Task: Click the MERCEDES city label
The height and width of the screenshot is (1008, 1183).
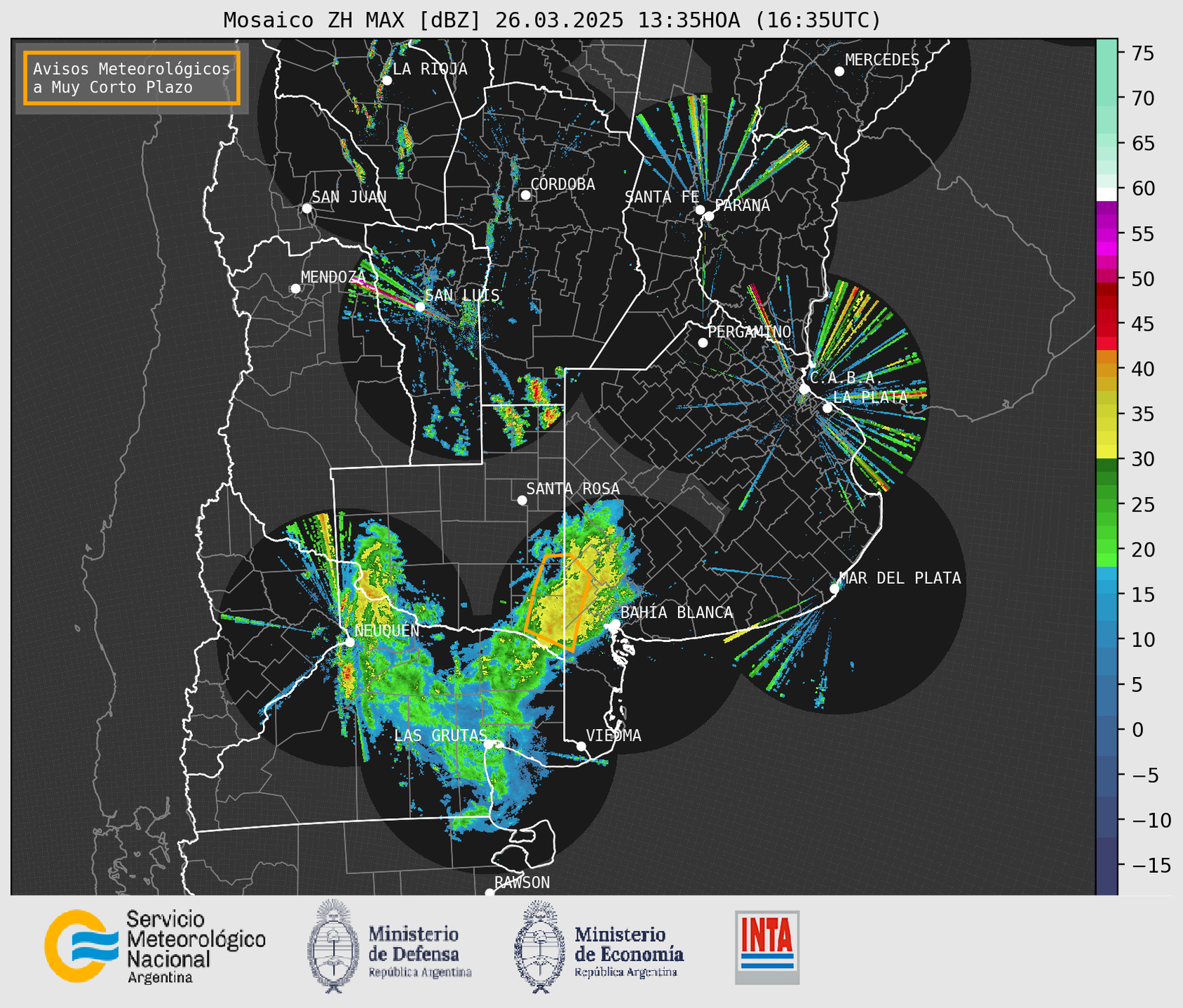Action: pyautogui.click(x=882, y=60)
